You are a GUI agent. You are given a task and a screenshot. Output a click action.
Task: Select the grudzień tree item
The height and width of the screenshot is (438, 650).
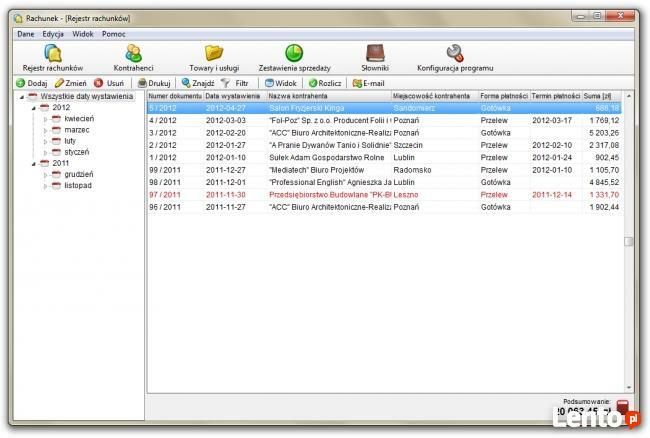click(x=79, y=174)
